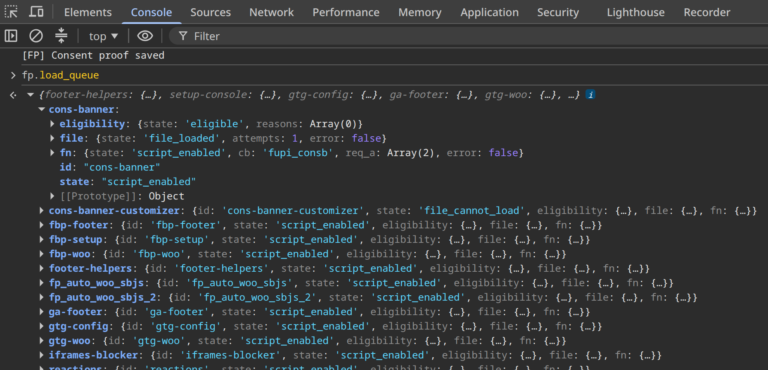Select the Console tab
The height and width of the screenshot is (370, 768).
coord(151,12)
